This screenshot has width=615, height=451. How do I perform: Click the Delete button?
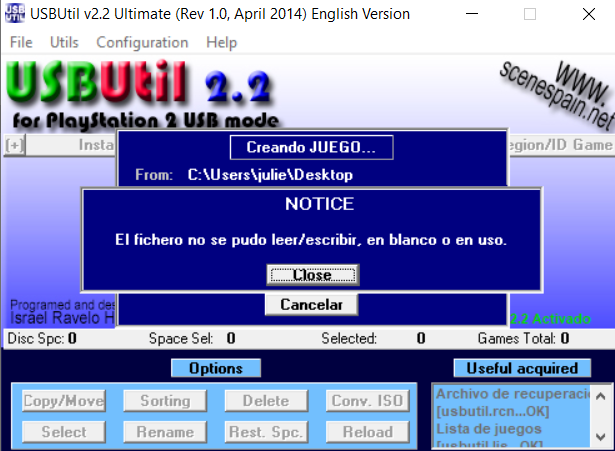click(266, 401)
